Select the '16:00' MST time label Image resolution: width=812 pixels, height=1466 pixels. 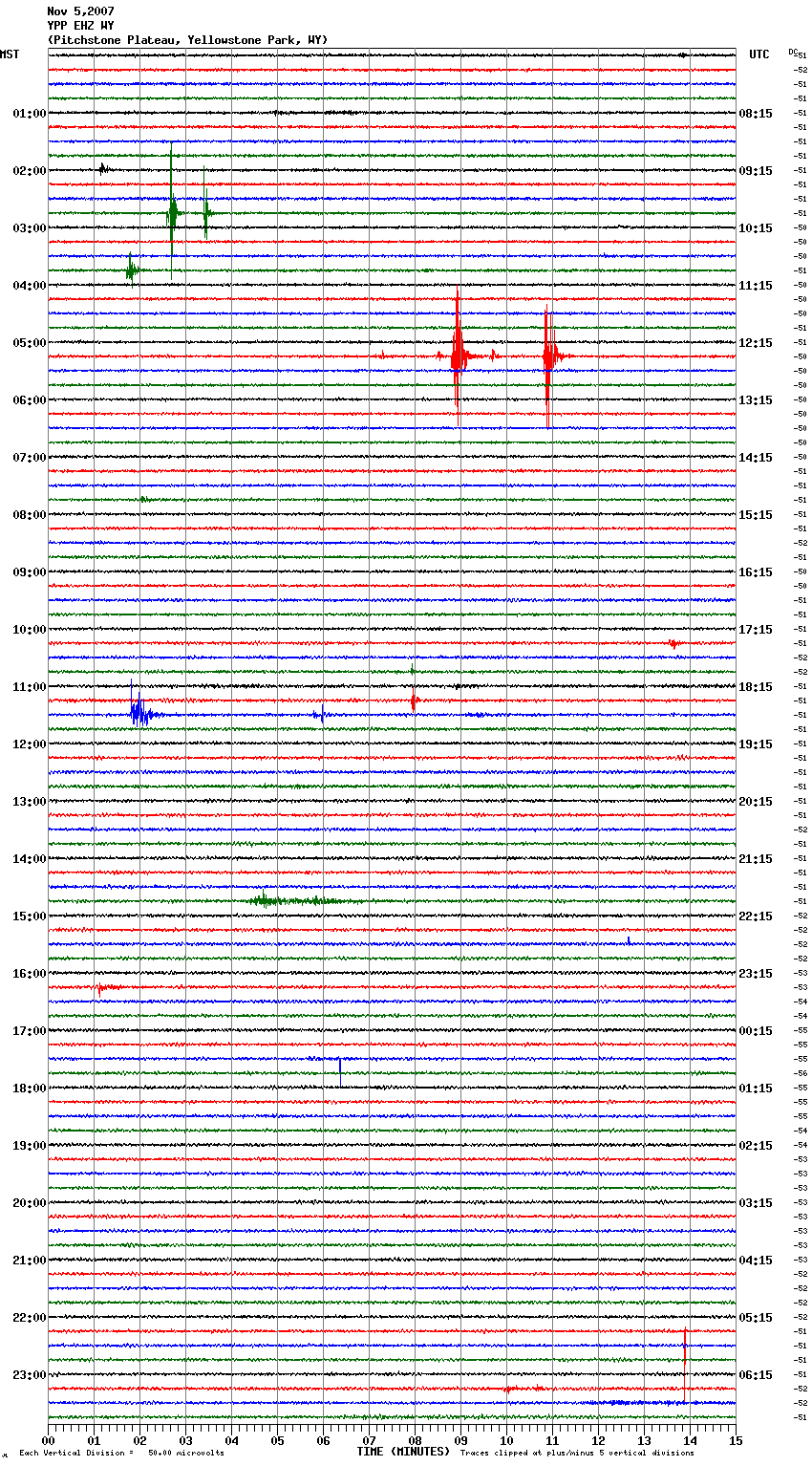(x=30, y=974)
